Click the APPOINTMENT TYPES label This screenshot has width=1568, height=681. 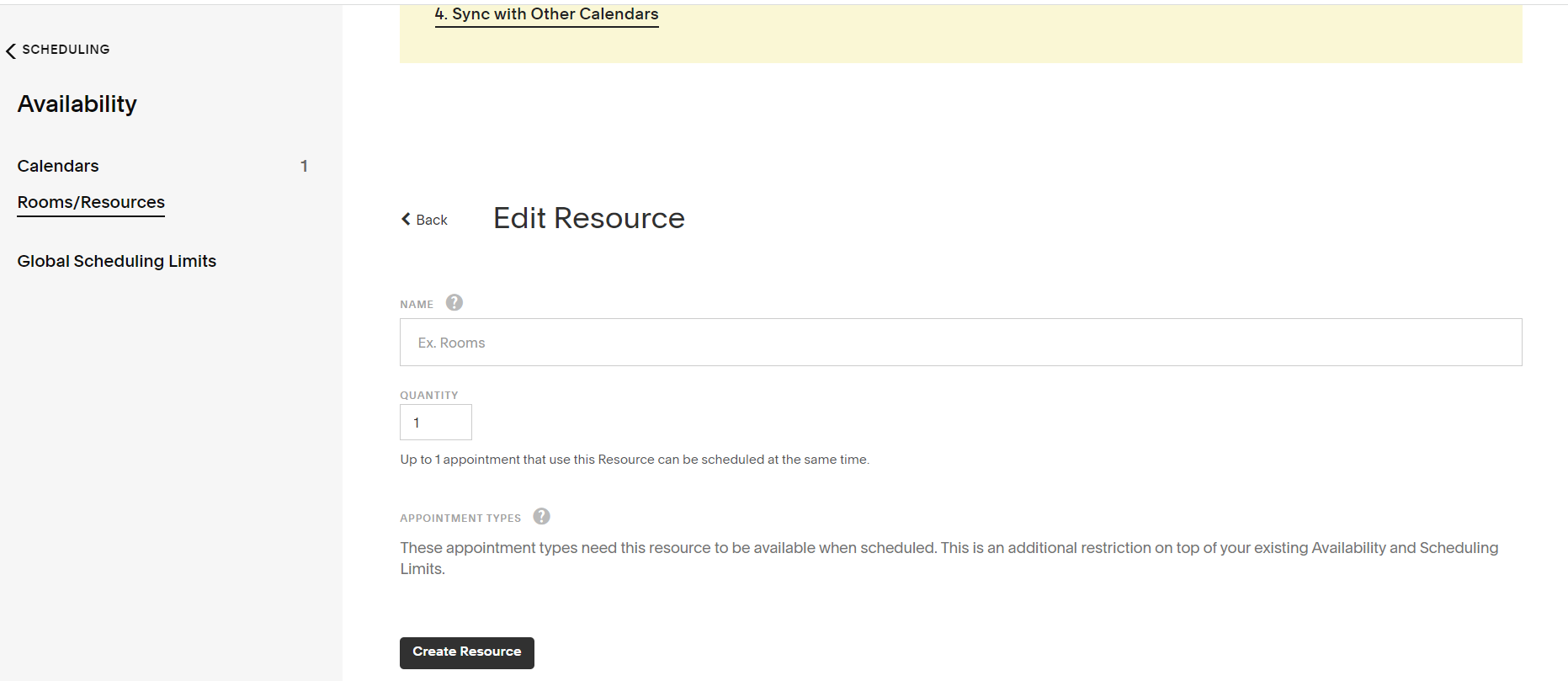coord(460,518)
